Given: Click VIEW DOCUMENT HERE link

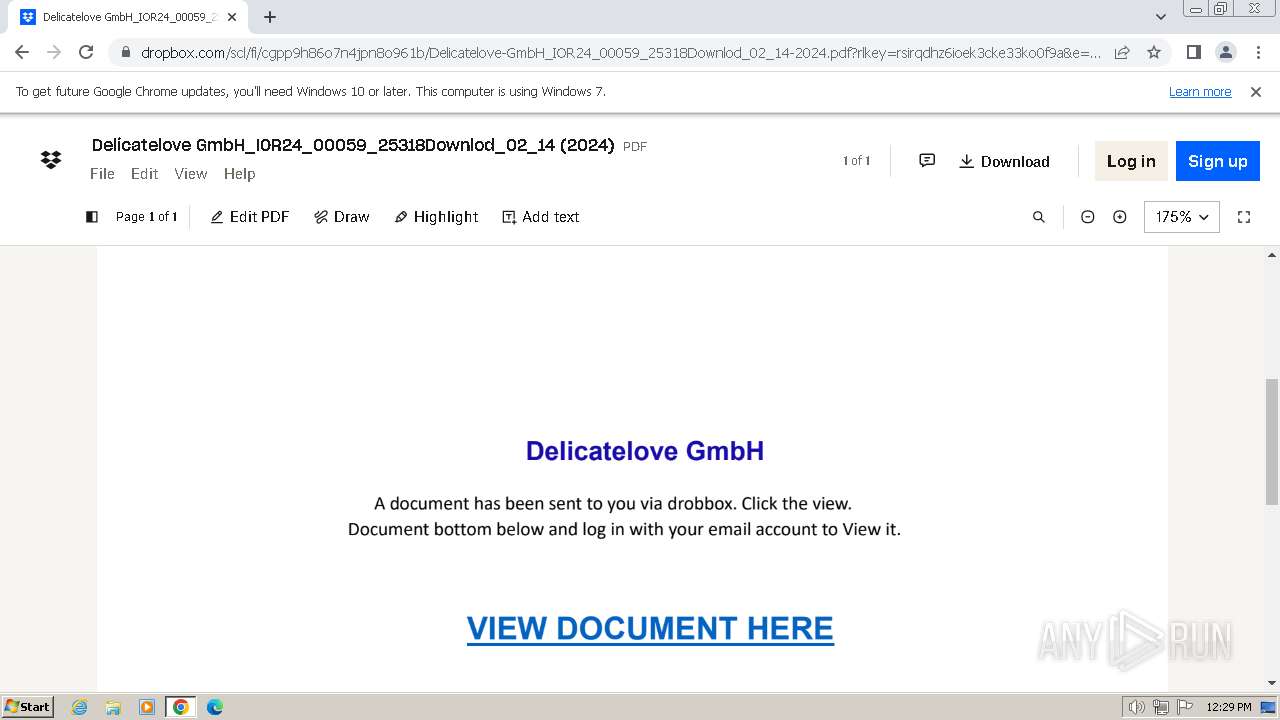Looking at the screenshot, I should point(650,628).
